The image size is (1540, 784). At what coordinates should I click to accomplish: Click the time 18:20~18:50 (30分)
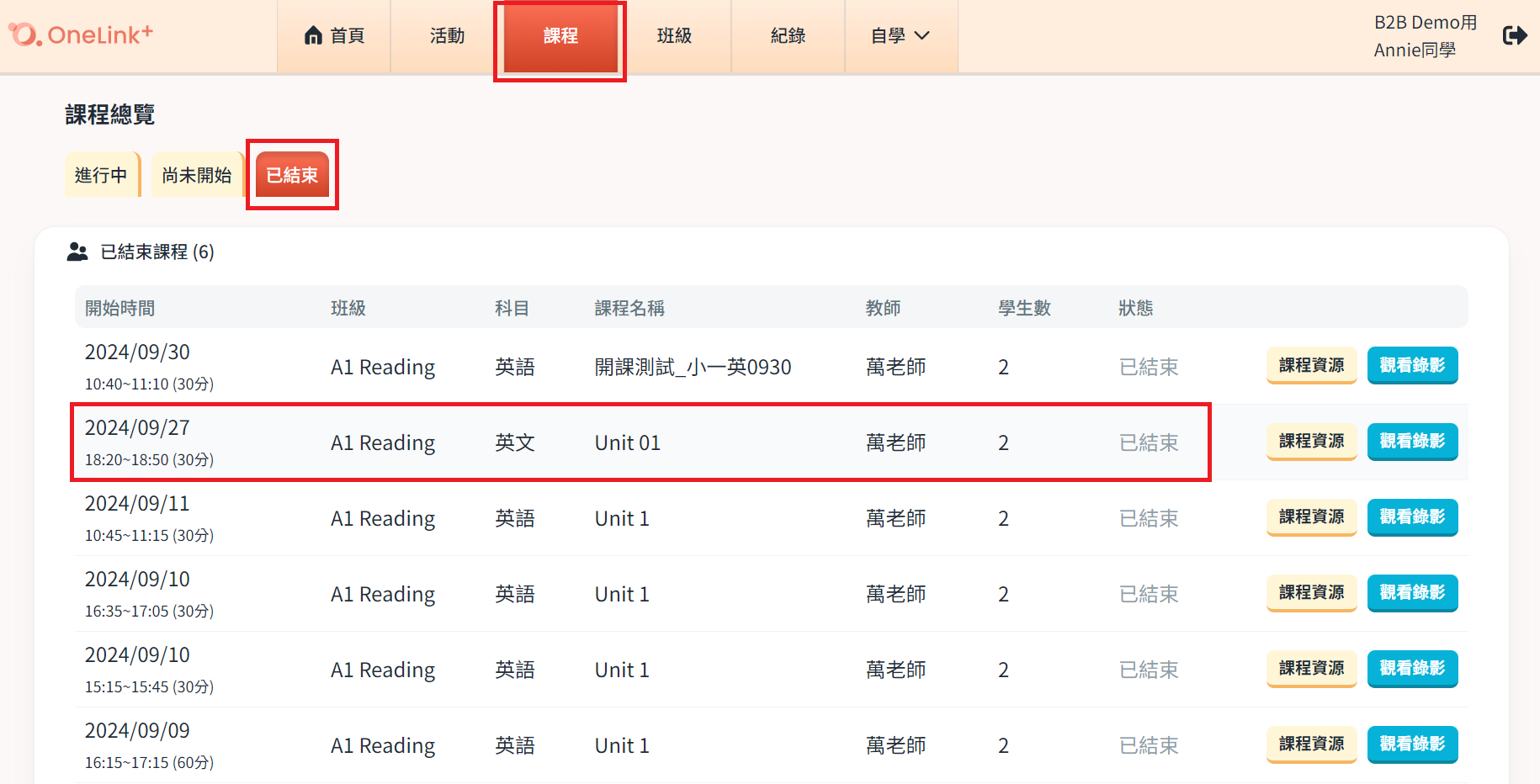(149, 459)
